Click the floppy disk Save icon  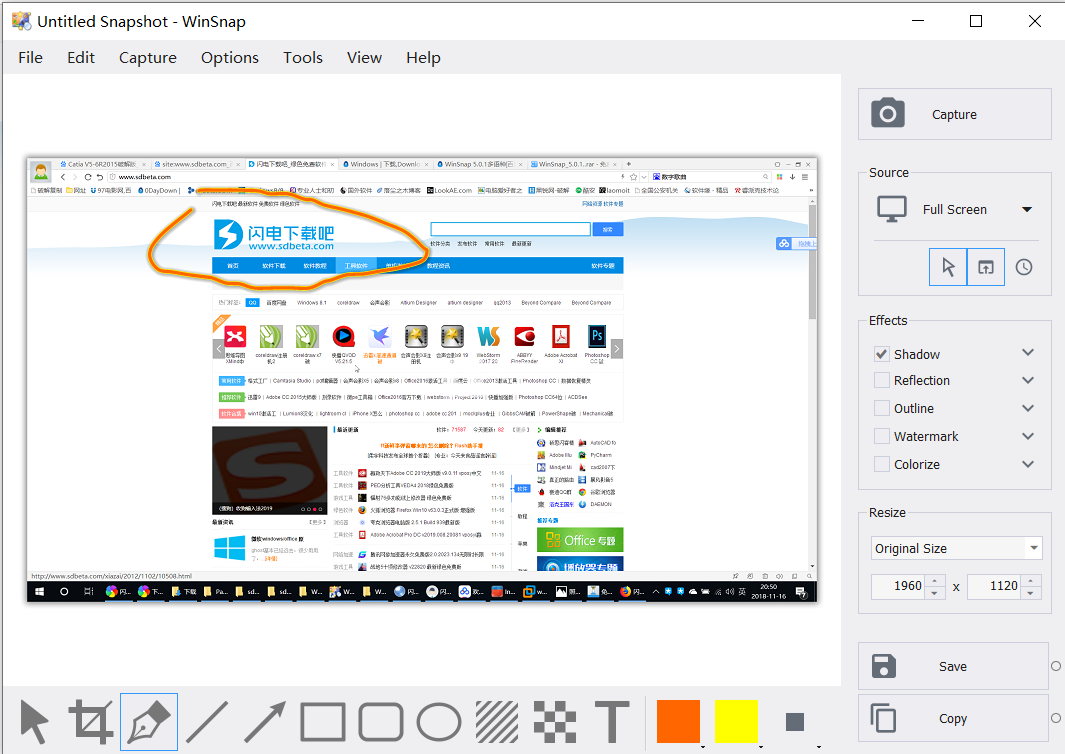coord(884,666)
